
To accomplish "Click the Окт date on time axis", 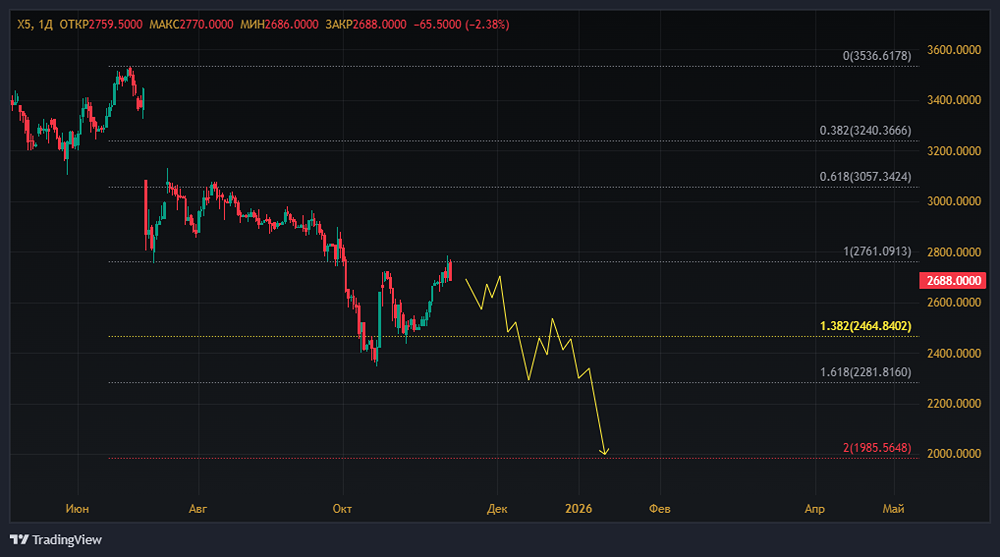I will 342,509.
